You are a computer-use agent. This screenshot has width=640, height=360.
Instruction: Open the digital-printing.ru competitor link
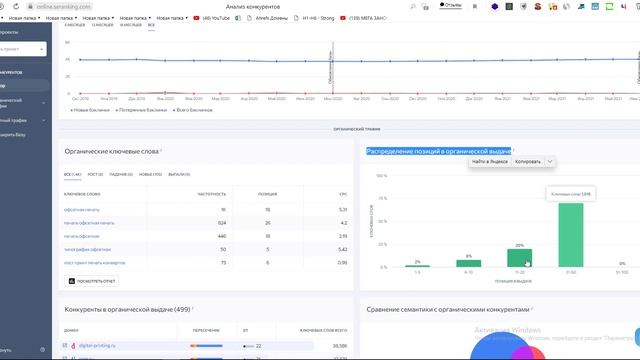(97, 346)
